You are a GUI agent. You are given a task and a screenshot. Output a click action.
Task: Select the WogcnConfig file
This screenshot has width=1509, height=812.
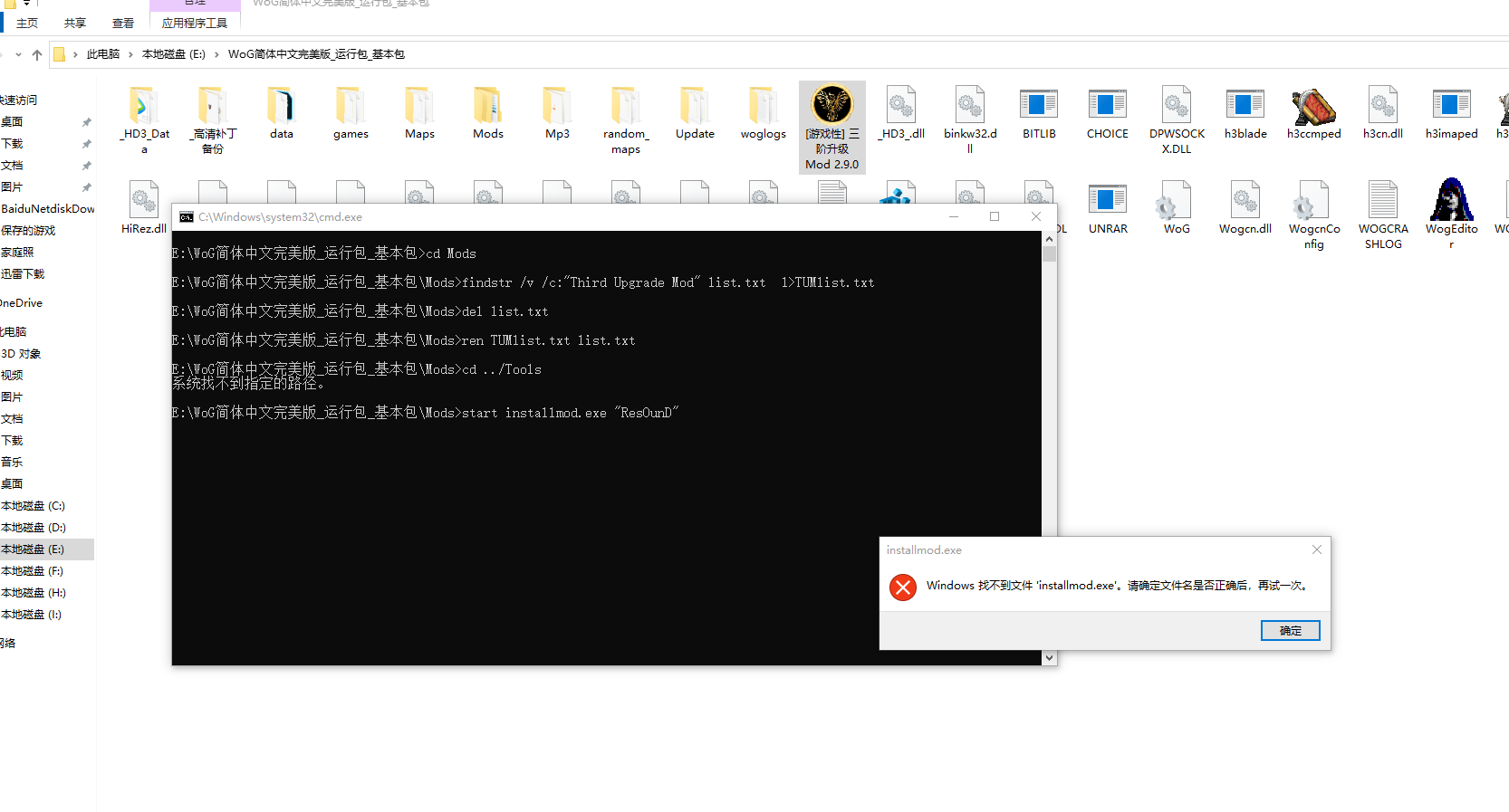(1314, 215)
